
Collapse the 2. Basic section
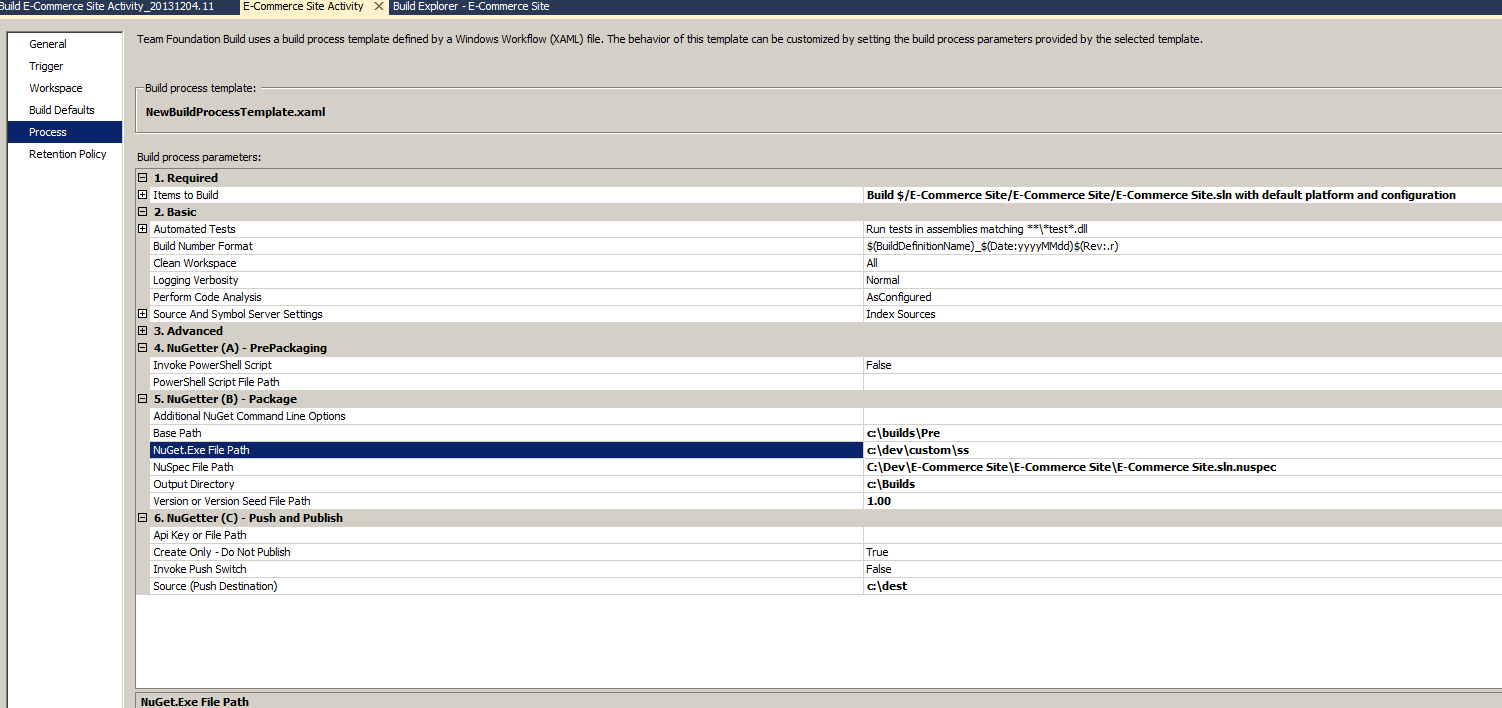(143, 212)
